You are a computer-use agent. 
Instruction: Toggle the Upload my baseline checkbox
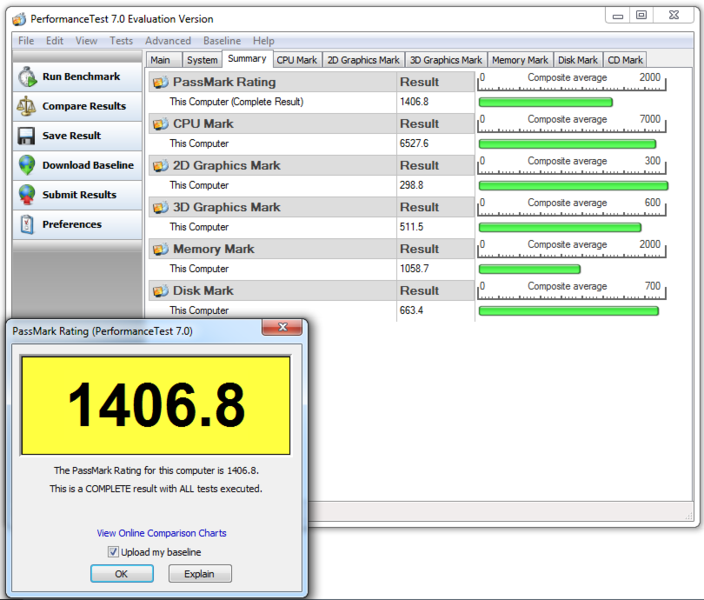pyautogui.click(x=113, y=552)
